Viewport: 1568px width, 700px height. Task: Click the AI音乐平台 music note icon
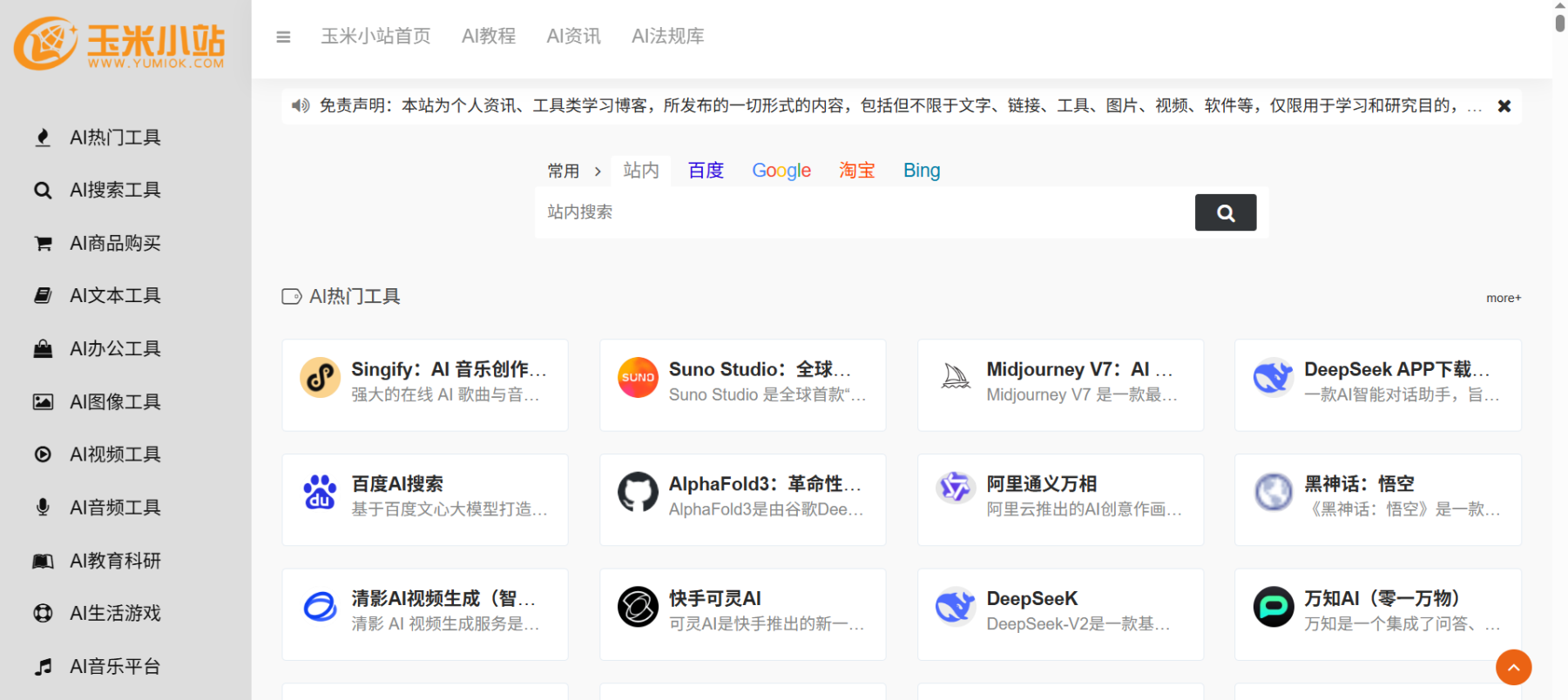tap(43, 666)
